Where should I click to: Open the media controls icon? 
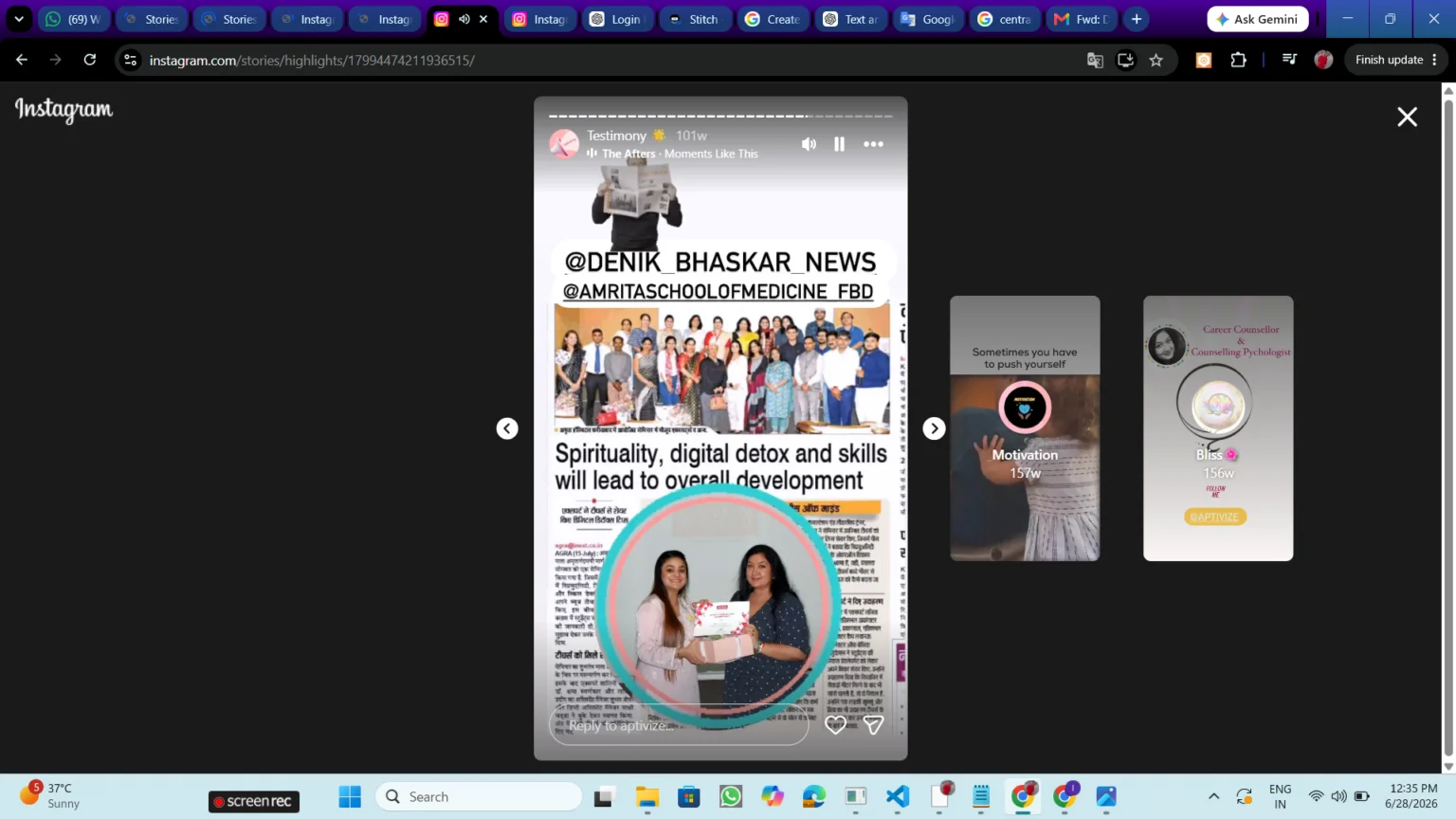click(1289, 60)
